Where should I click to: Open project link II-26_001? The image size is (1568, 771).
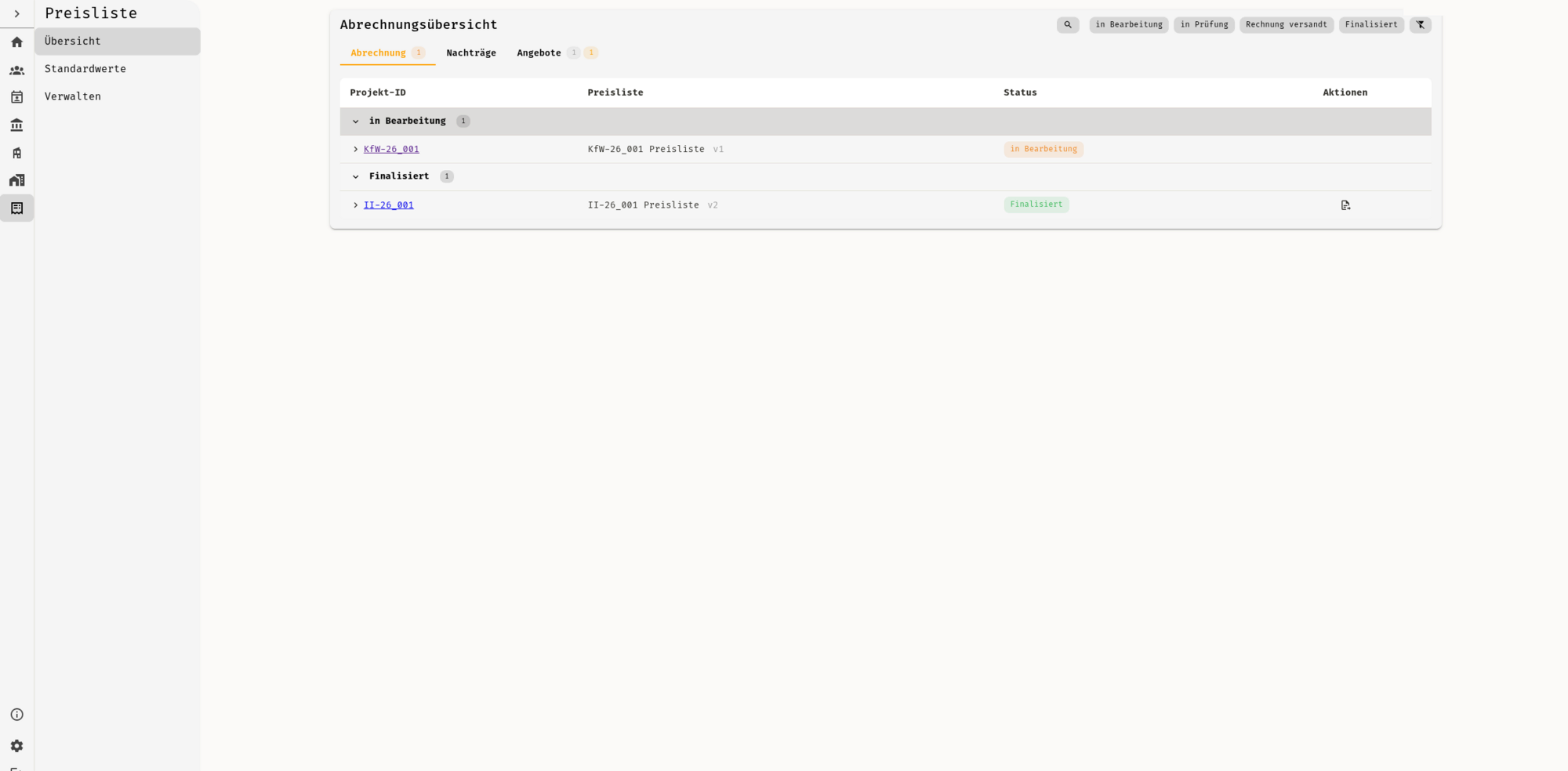(x=388, y=205)
